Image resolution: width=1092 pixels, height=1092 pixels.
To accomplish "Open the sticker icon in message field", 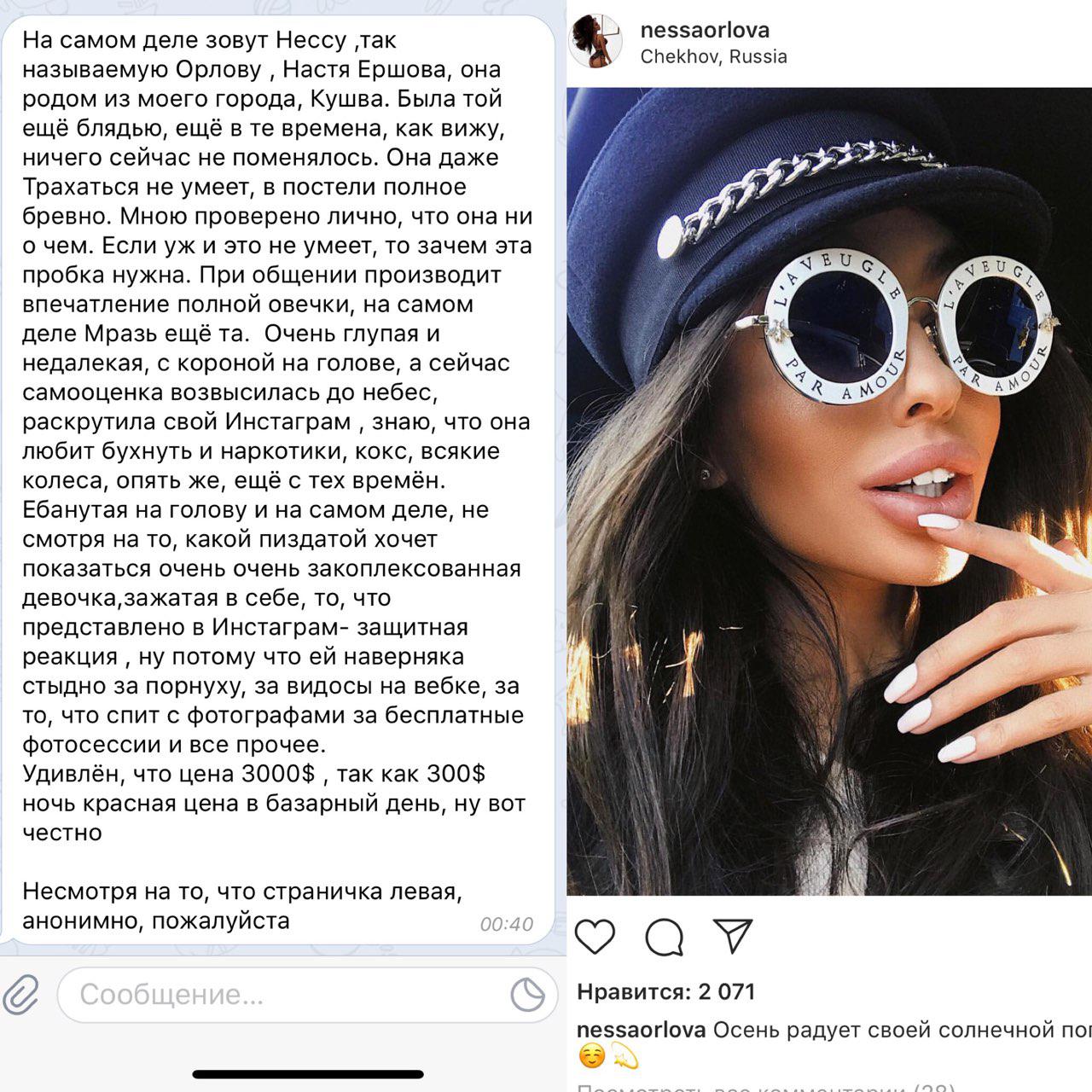I will (x=527, y=995).
